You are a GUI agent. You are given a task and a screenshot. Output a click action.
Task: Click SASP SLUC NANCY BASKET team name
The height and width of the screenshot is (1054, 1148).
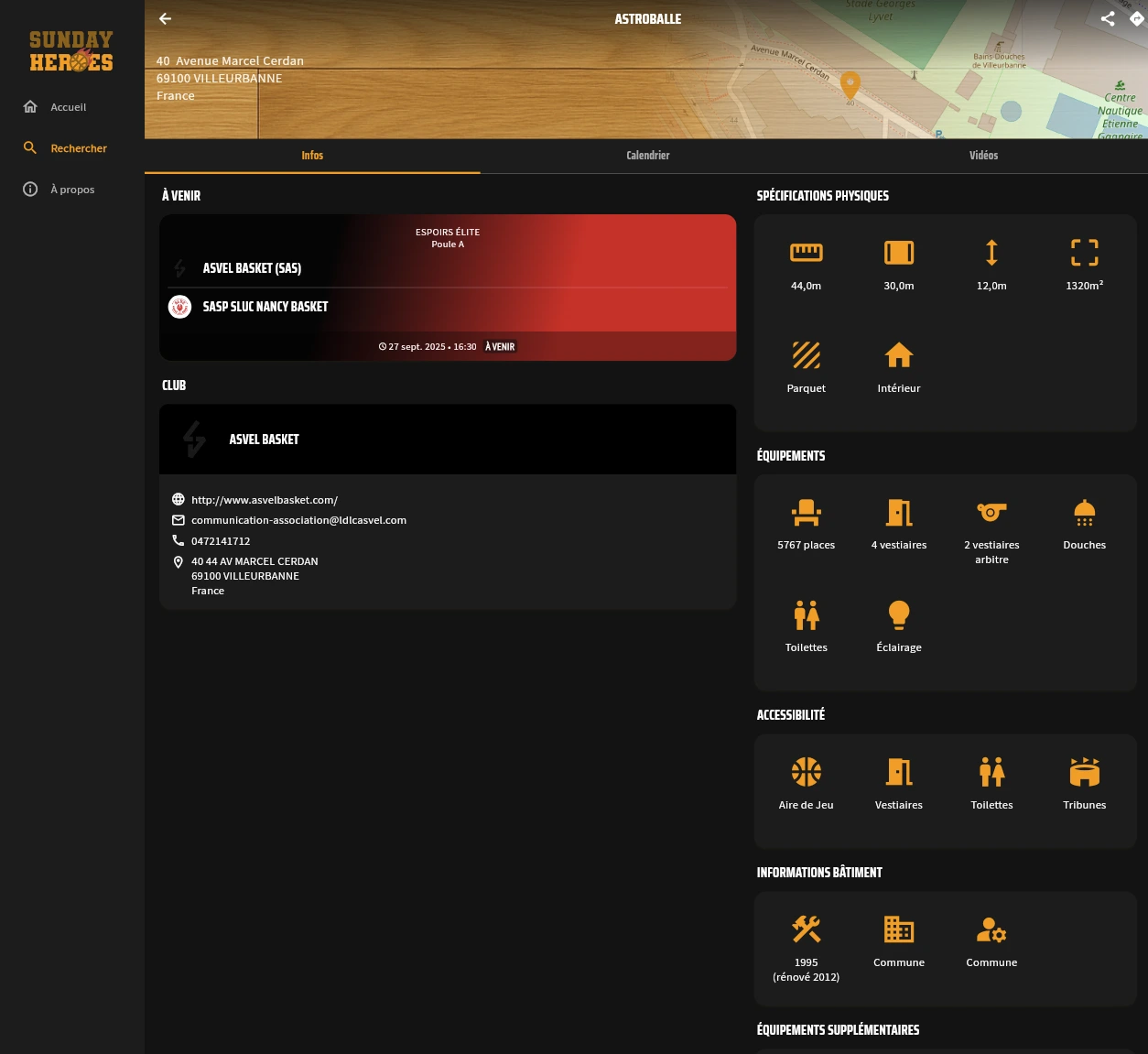[x=265, y=307]
